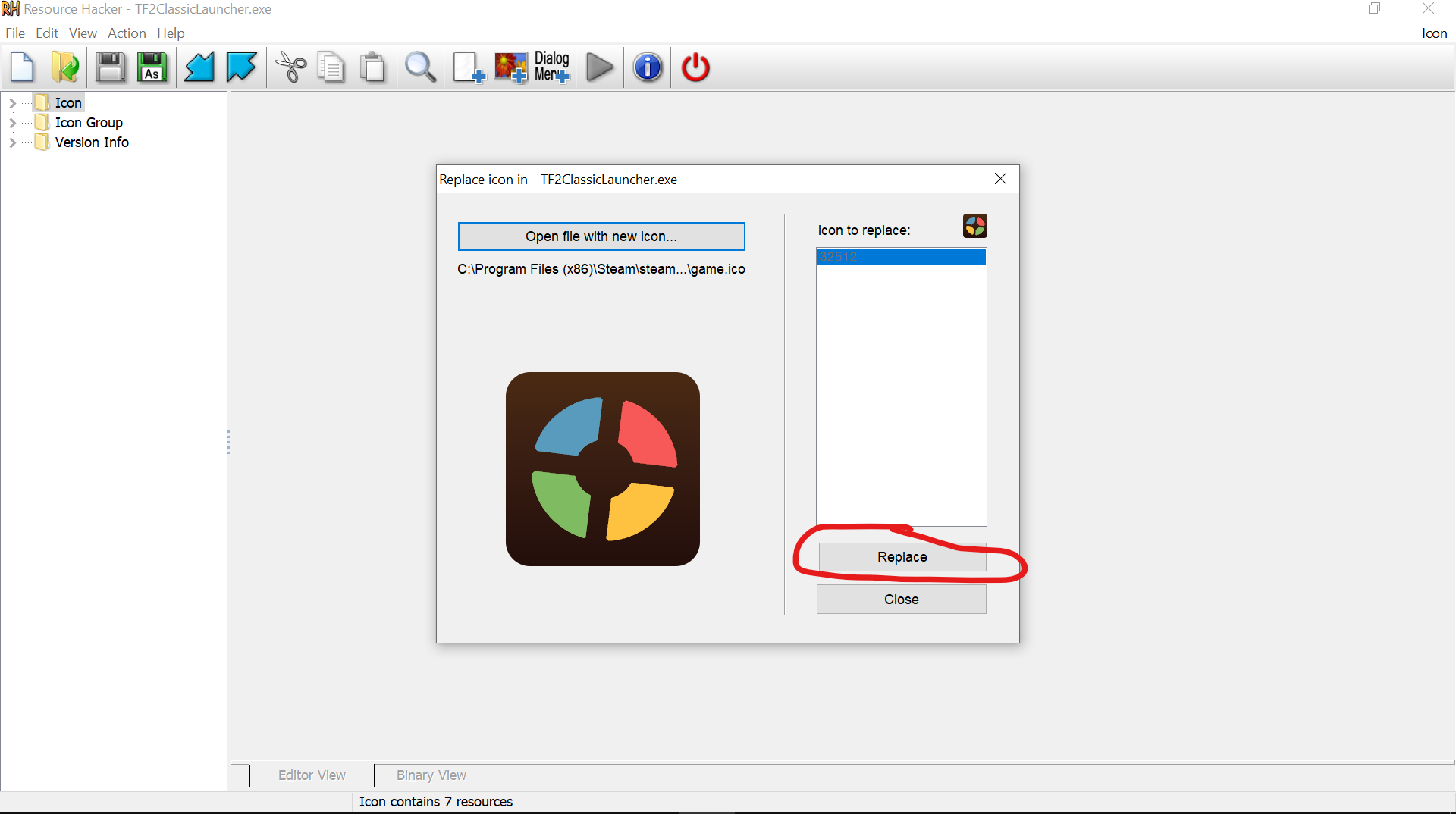This screenshot has width=1456, height=814.
Task: Open the View menu
Action: point(83,33)
